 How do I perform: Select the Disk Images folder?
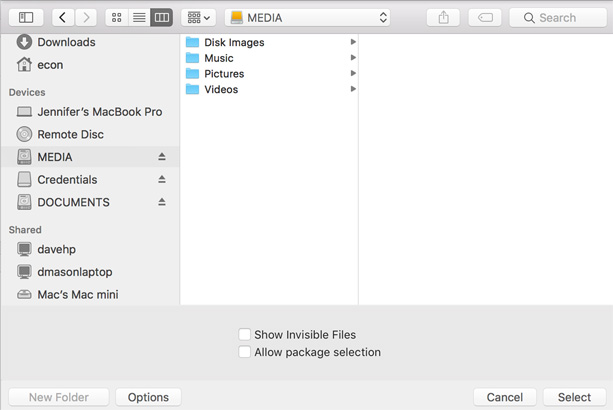[269, 42]
